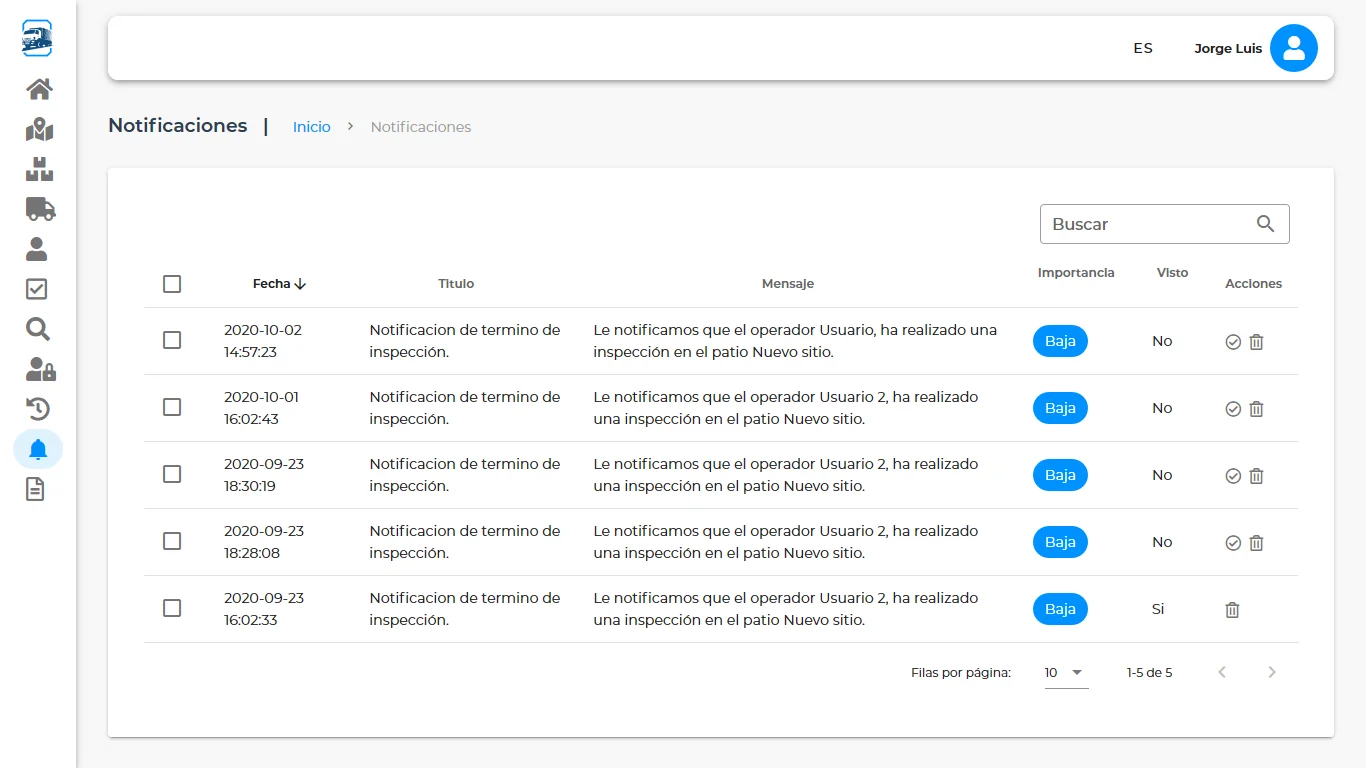Select the notifications bell icon

pyautogui.click(x=38, y=448)
